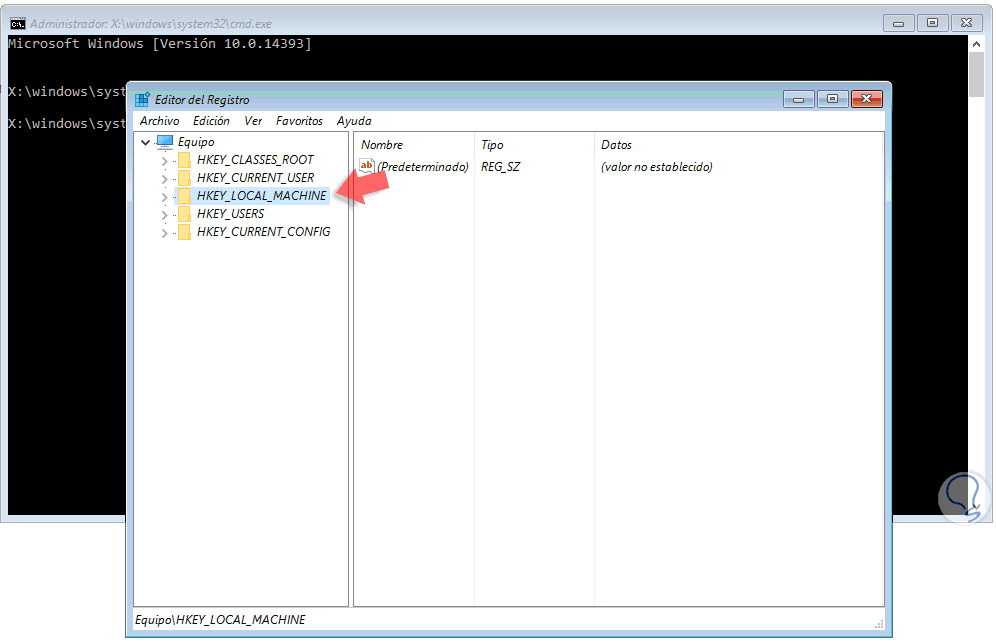996x640 pixels.
Task: Click the cmd.exe vertical scrollbar thumb
Action: coord(976,75)
